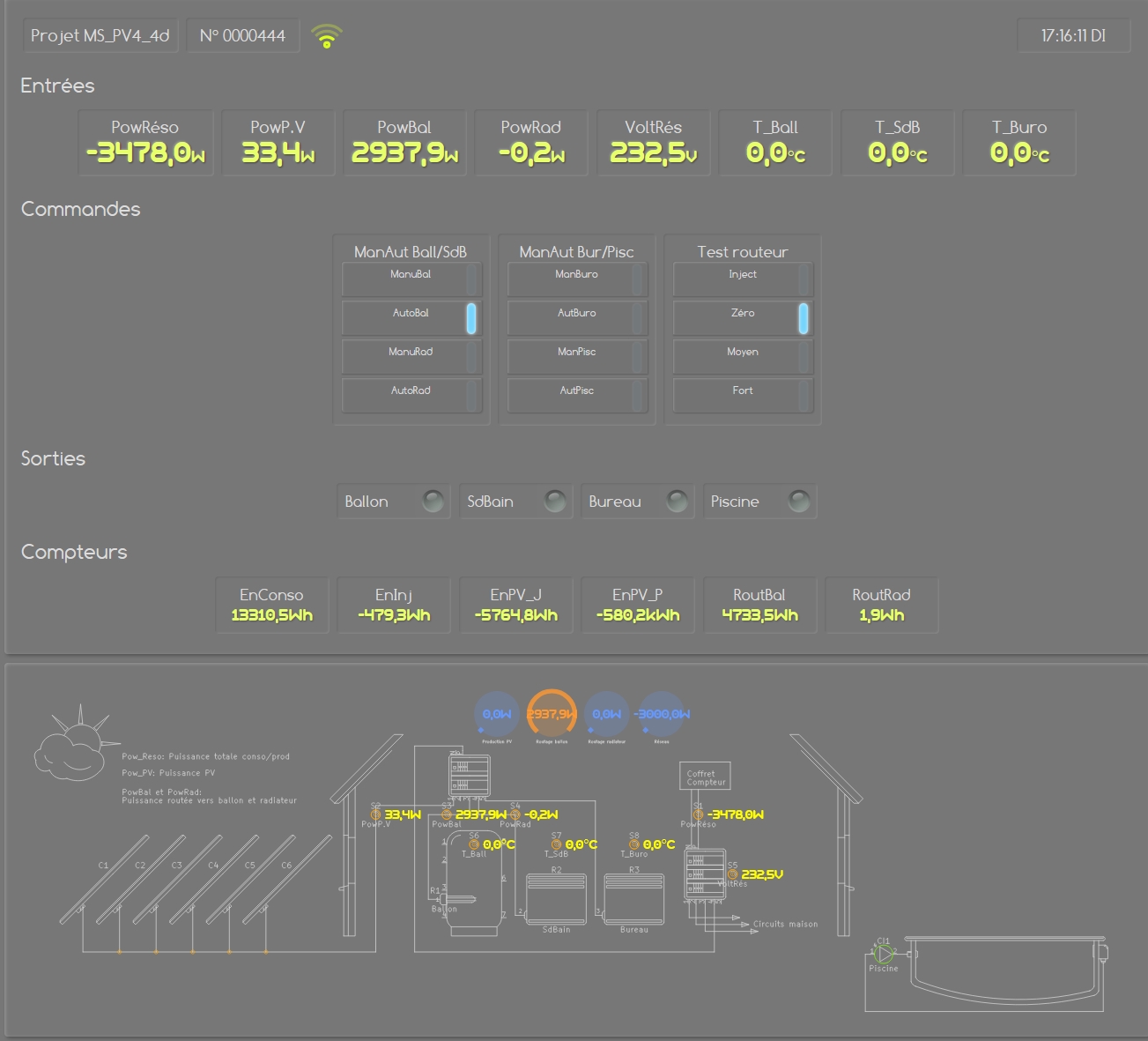Screen dimensions: 1148x1041
Task: Click the Routage ballon orange gauge
Action: pyautogui.click(x=552, y=714)
